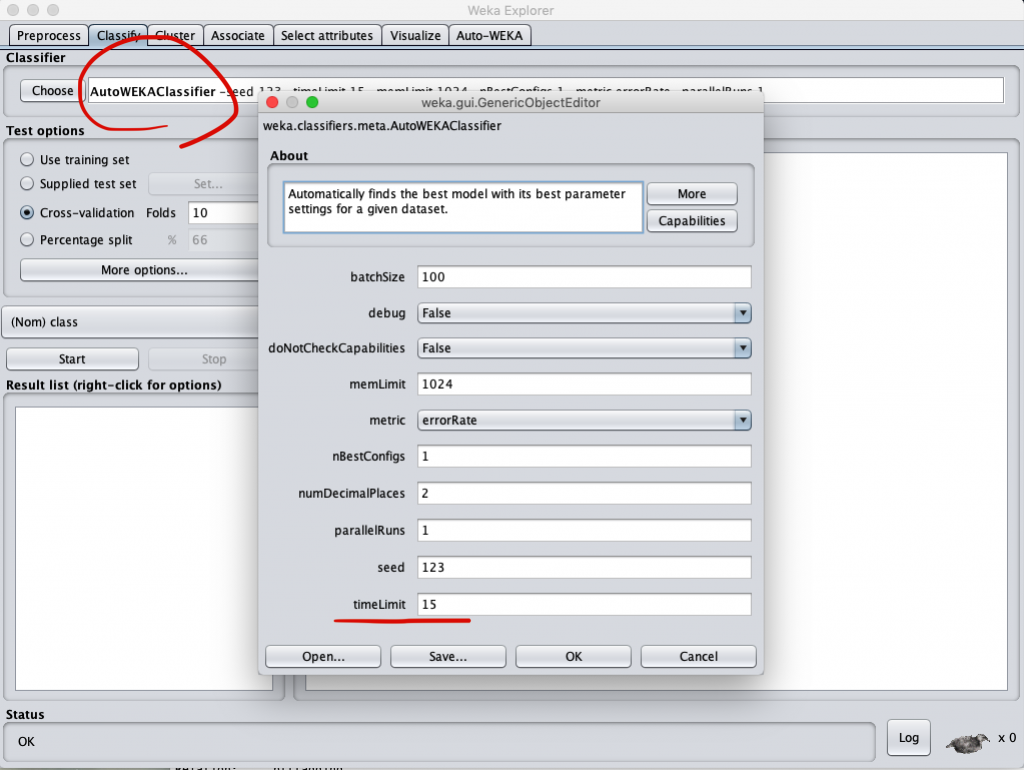The width and height of the screenshot is (1024, 770).
Task: Click the AutoWEKAClassifier configuration text field
Action: click(x=545, y=91)
